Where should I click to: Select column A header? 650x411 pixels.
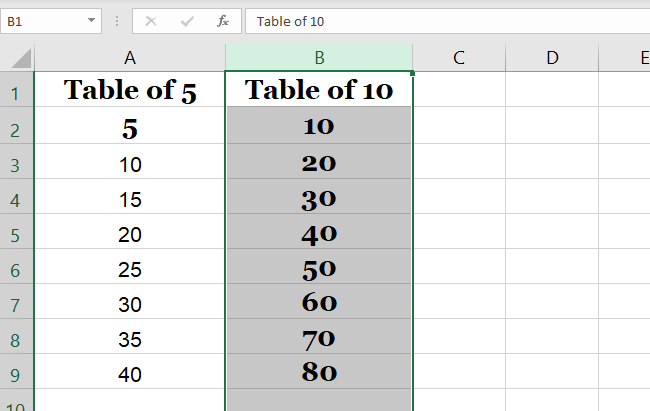[130, 58]
